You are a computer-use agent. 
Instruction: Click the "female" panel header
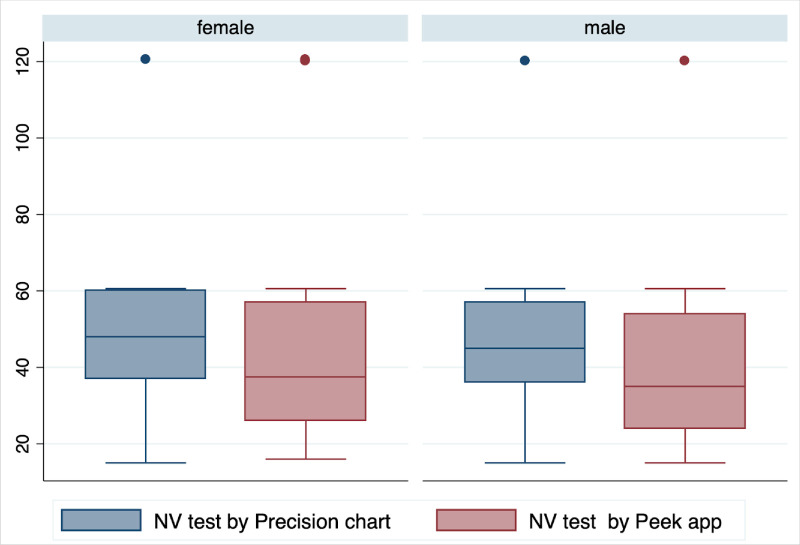(x=225, y=28)
